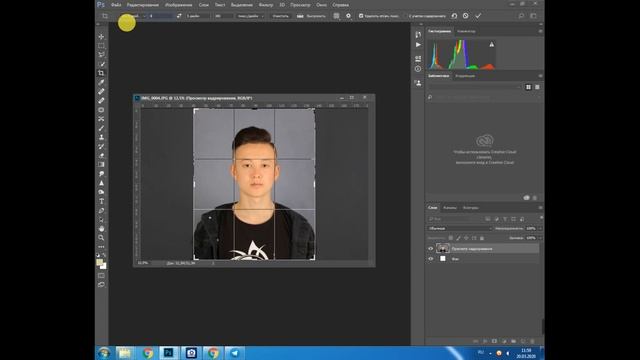Image resolution: width=640 pixels, height=360 pixels.
Task: Switch to the Каналы tab
Action: point(450,208)
